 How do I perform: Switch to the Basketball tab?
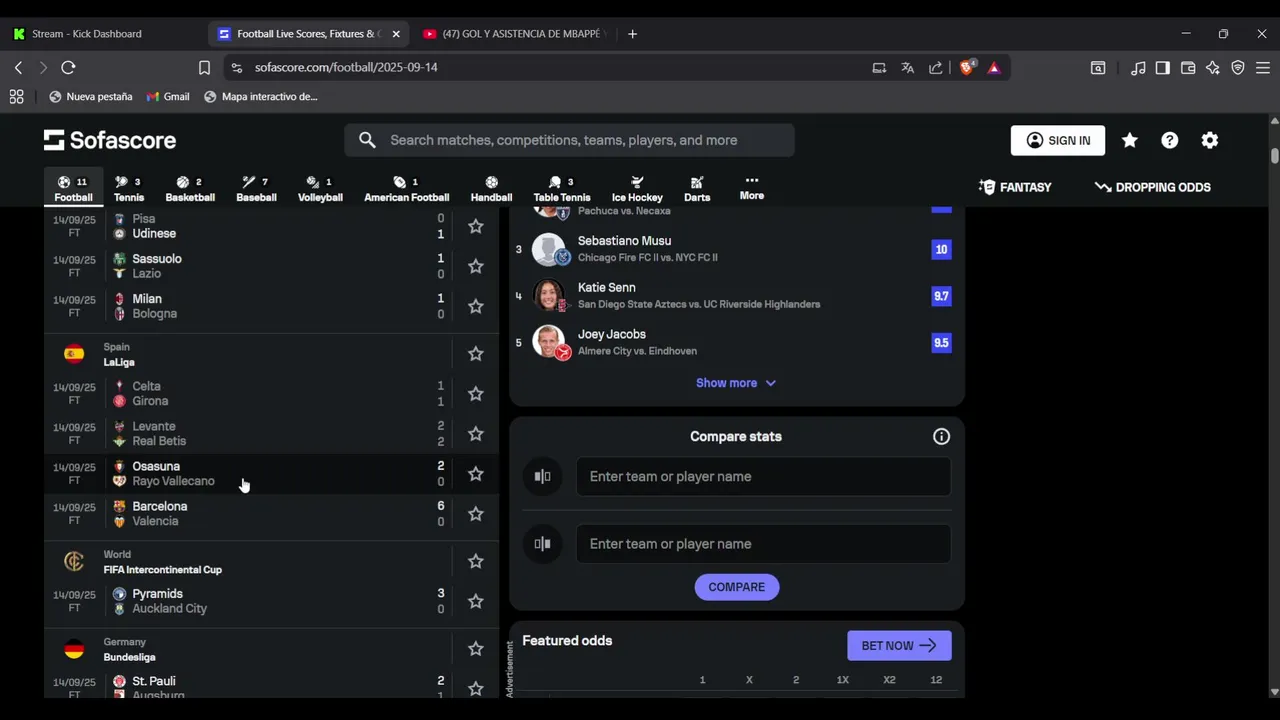(x=190, y=189)
